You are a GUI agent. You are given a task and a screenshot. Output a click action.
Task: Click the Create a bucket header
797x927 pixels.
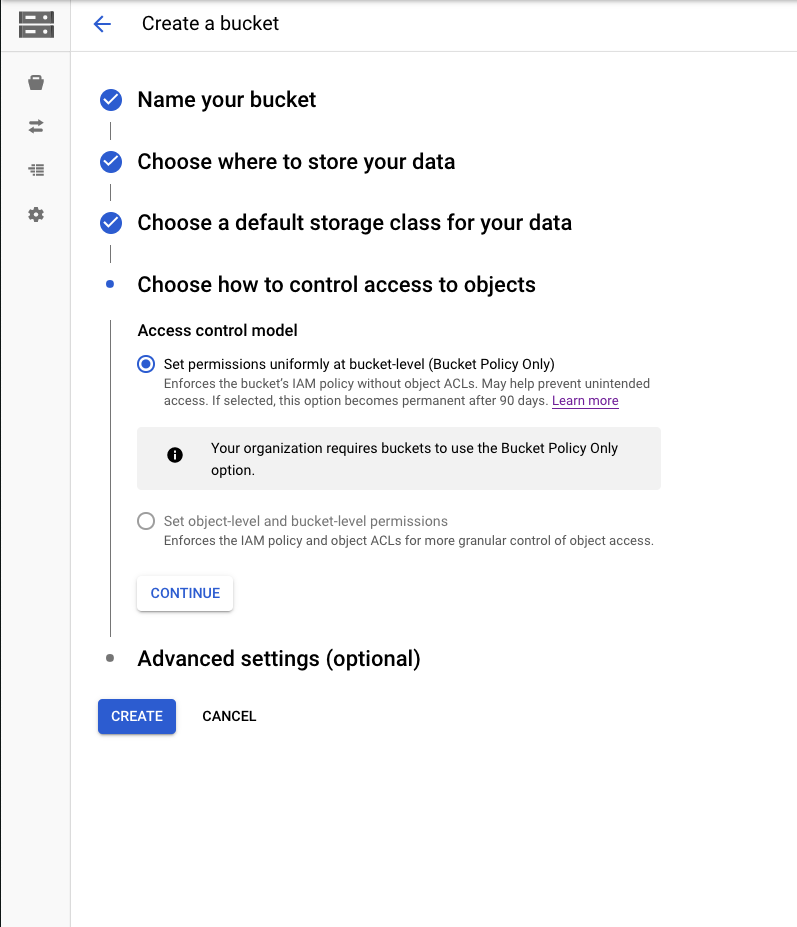click(210, 23)
